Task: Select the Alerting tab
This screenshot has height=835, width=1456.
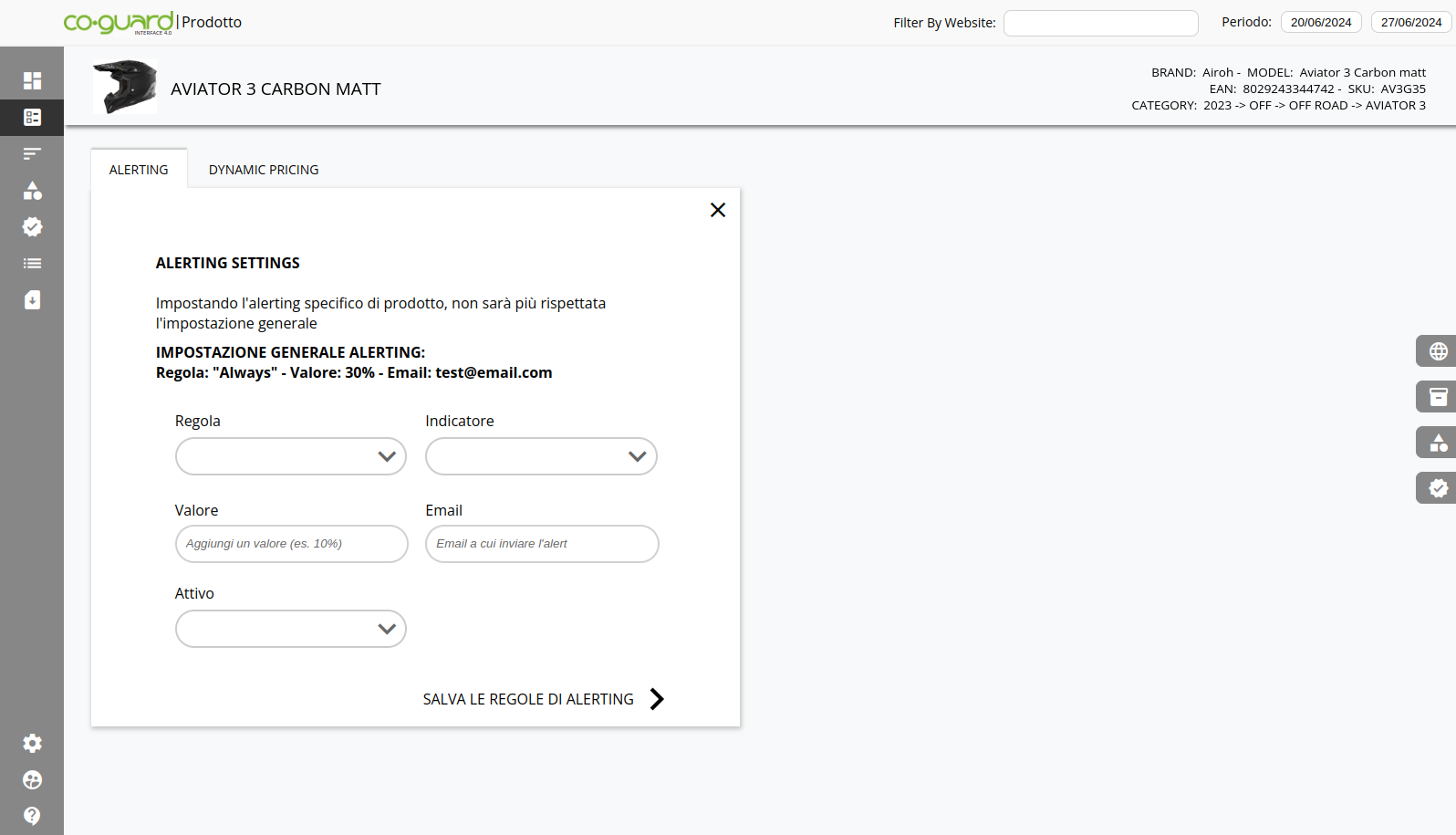Action: pos(139,170)
